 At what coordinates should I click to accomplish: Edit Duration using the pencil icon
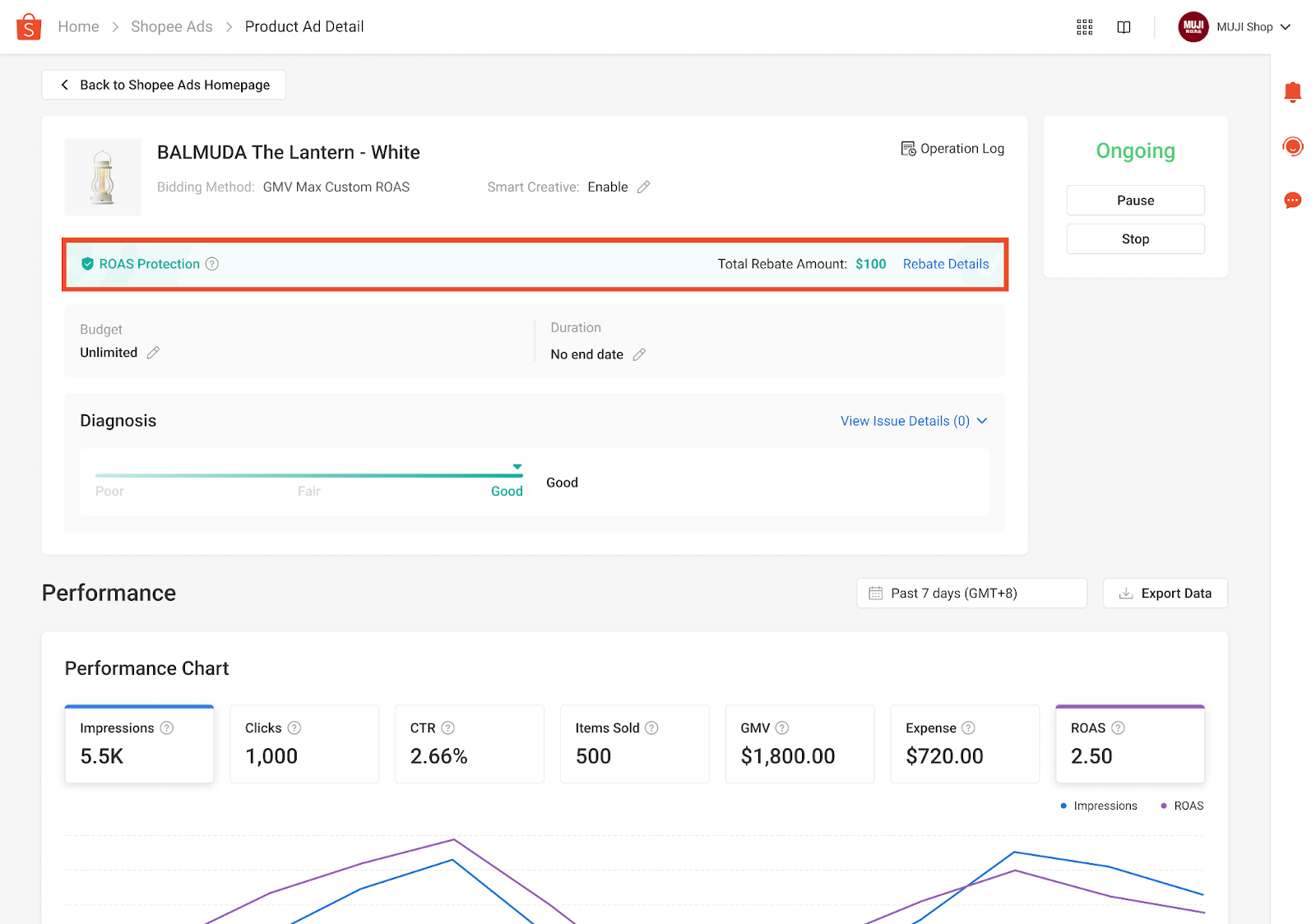pos(639,354)
